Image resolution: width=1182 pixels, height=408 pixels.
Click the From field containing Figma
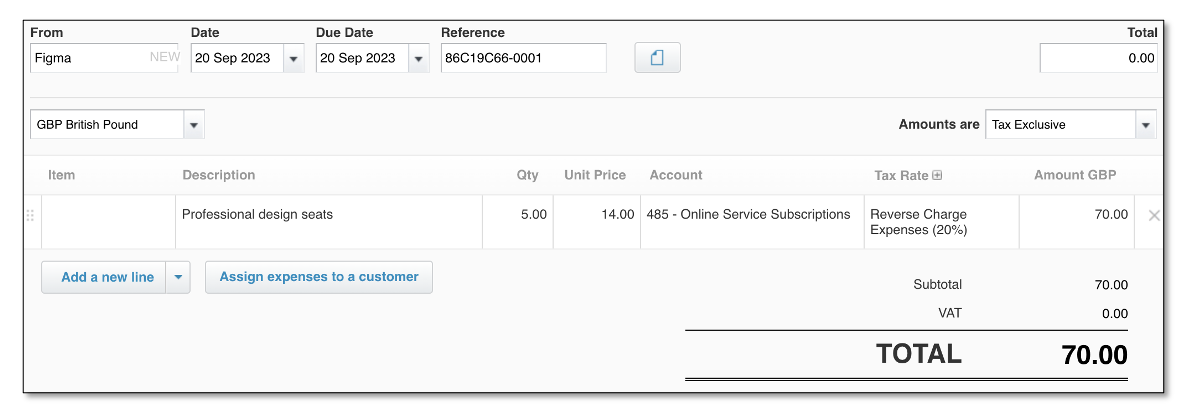(105, 58)
